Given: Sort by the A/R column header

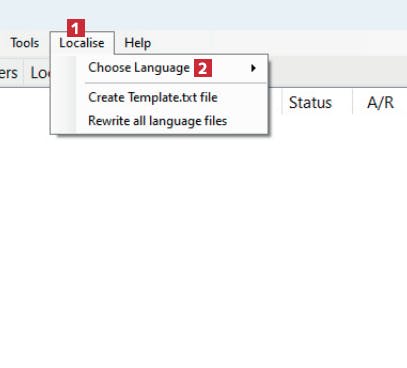Looking at the screenshot, I should coord(380,102).
